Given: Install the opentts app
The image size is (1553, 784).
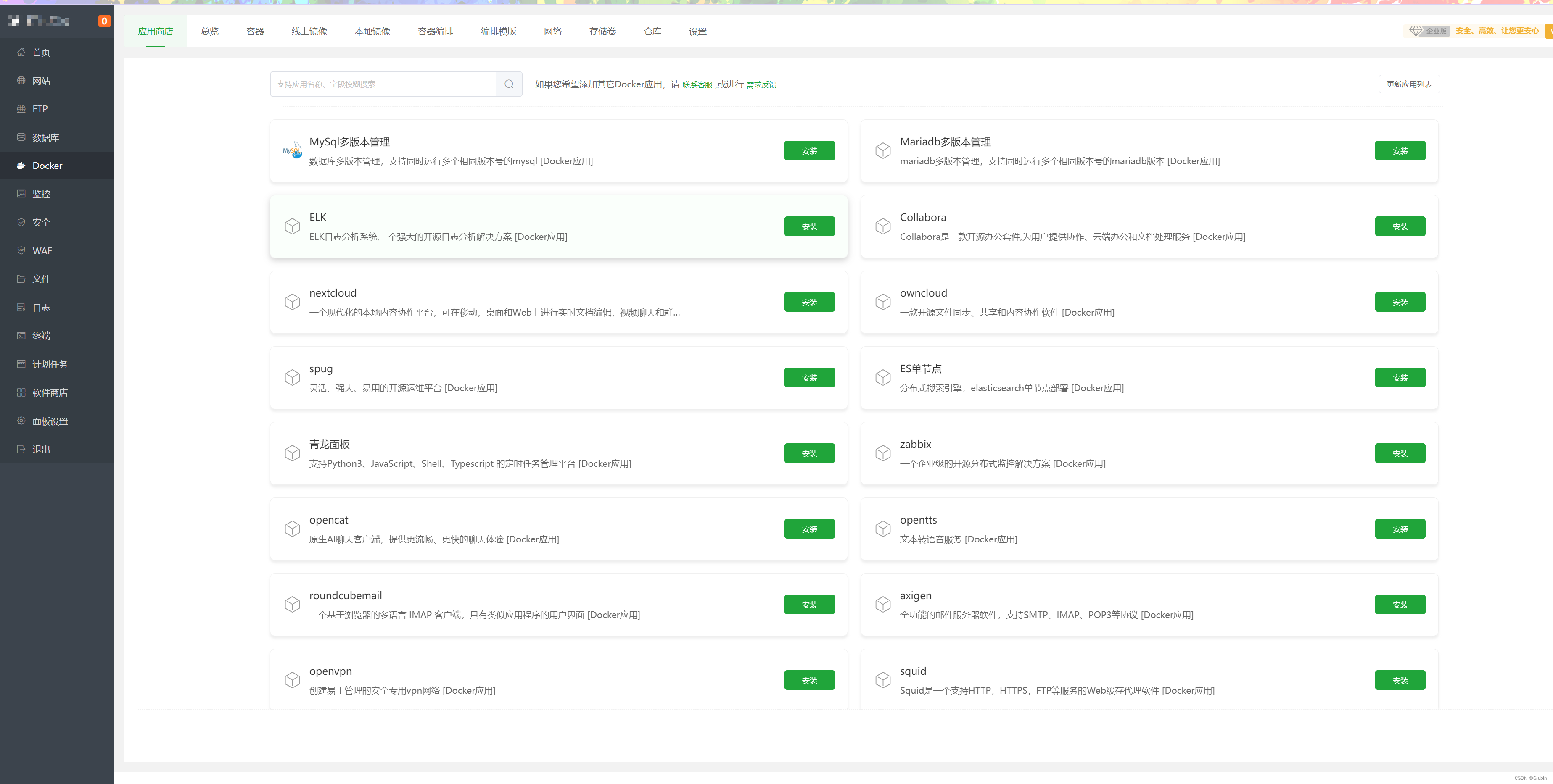Looking at the screenshot, I should (1400, 529).
